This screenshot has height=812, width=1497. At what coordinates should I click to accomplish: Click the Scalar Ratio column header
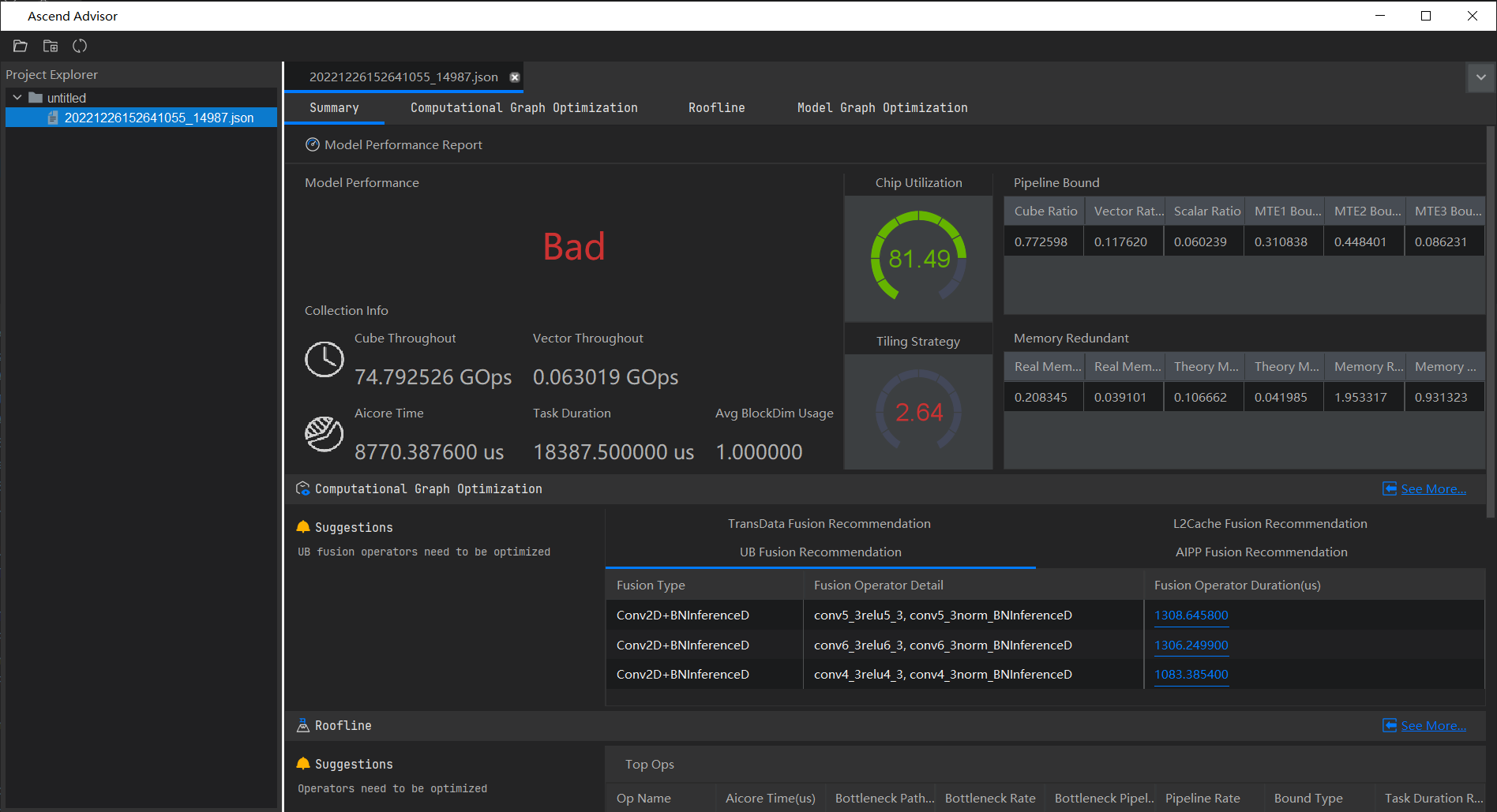1204,211
